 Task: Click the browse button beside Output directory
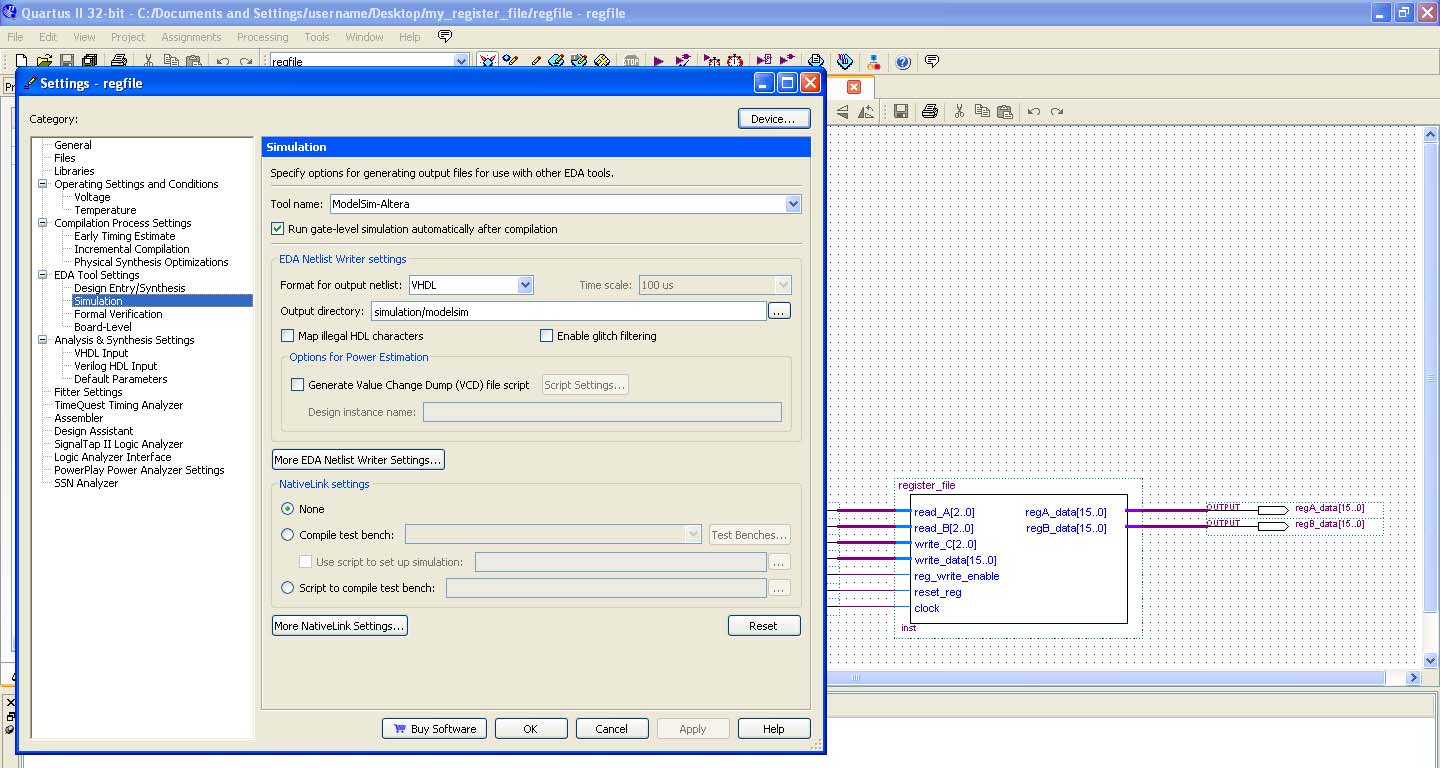tap(780, 311)
